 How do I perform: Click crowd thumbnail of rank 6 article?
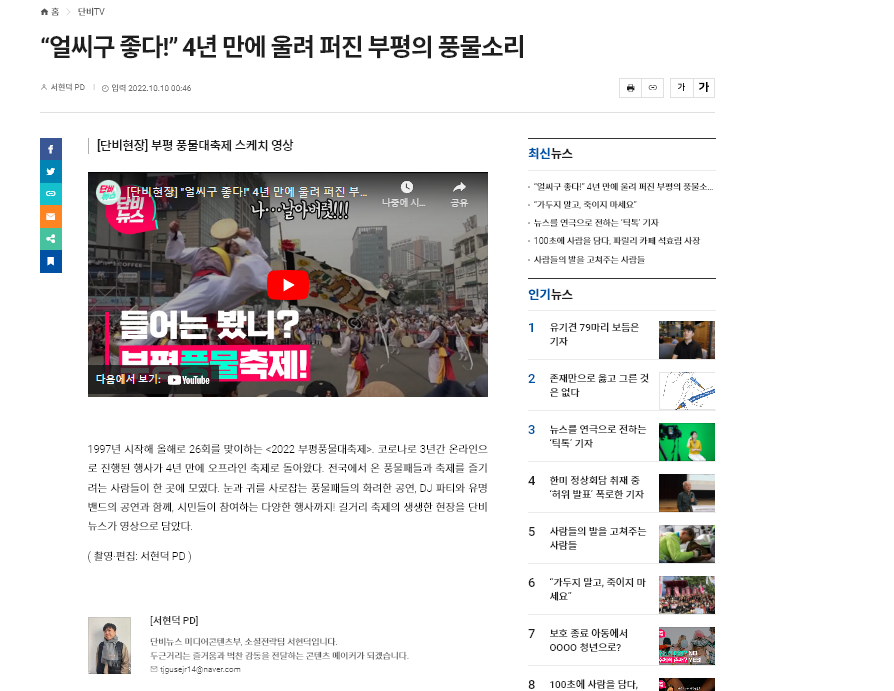tap(686, 595)
